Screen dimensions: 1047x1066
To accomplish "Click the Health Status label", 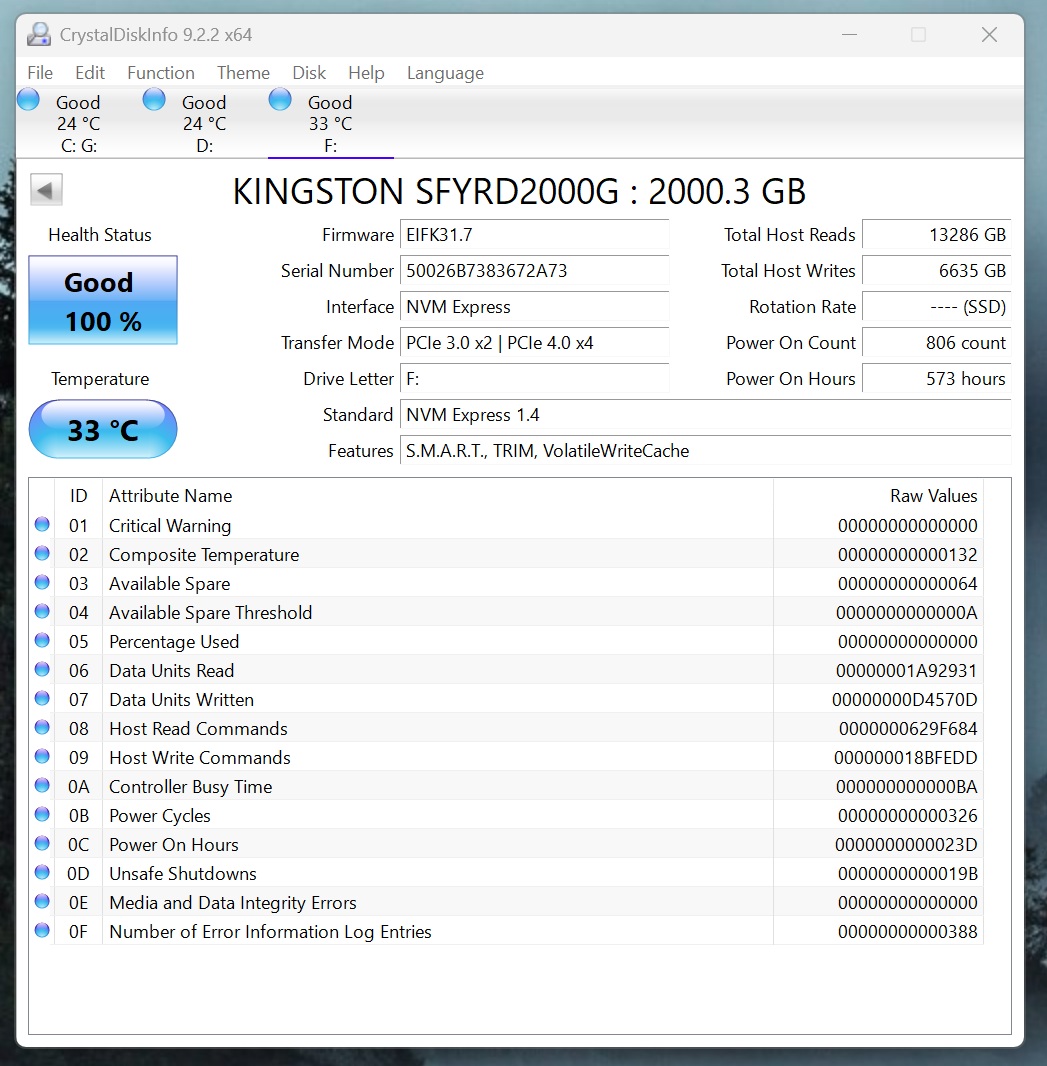I will coord(100,235).
